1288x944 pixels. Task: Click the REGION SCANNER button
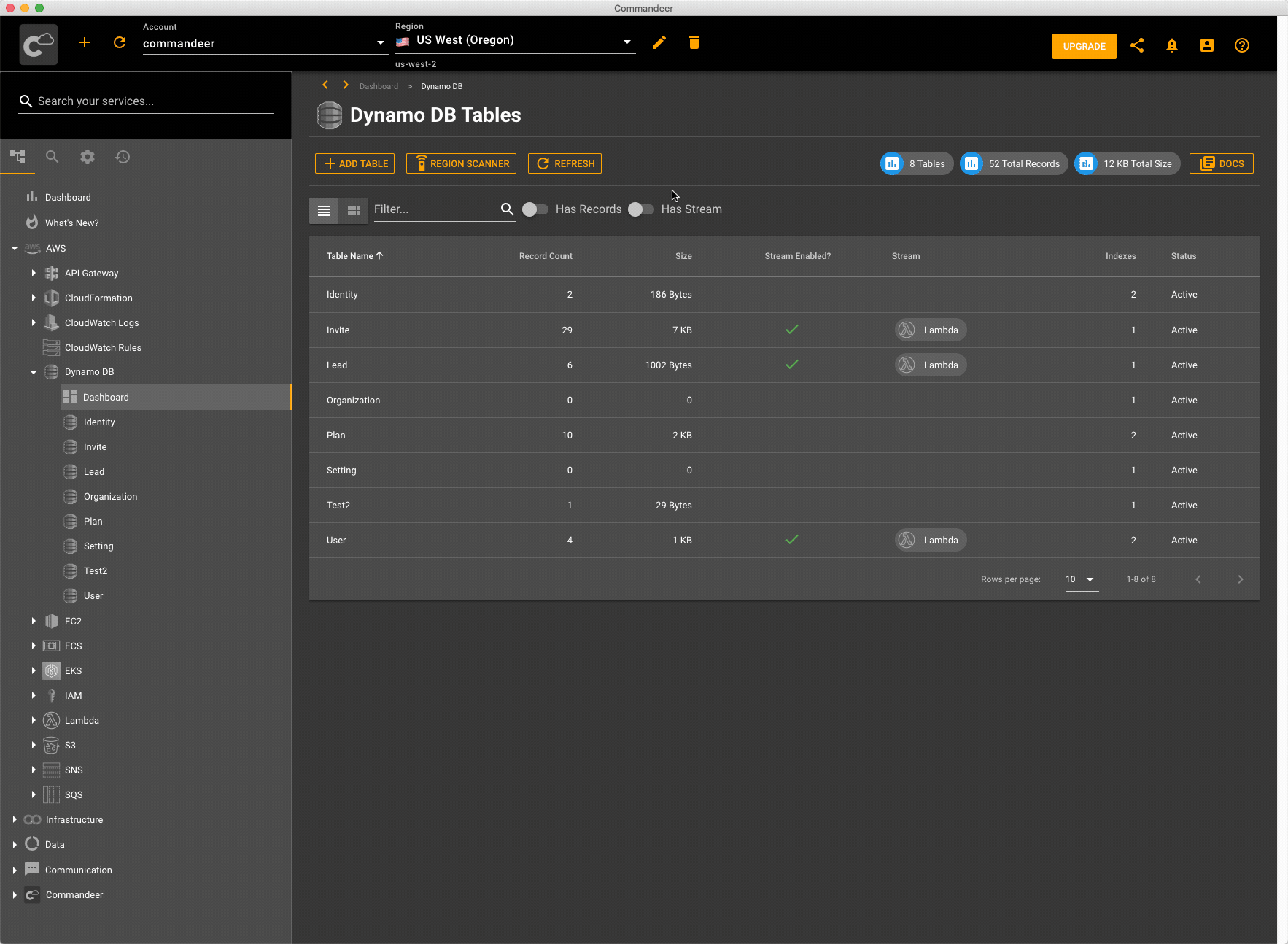click(461, 163)
